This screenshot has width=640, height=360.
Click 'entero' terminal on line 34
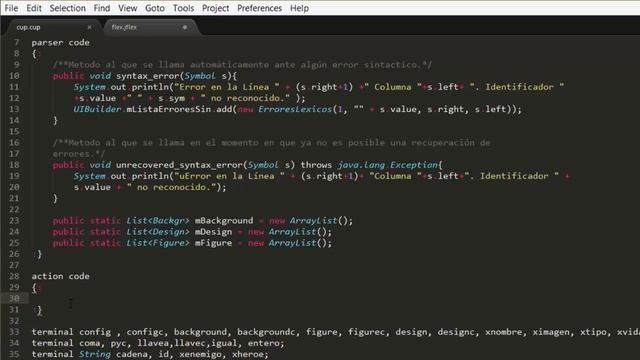tap(263, 343)
